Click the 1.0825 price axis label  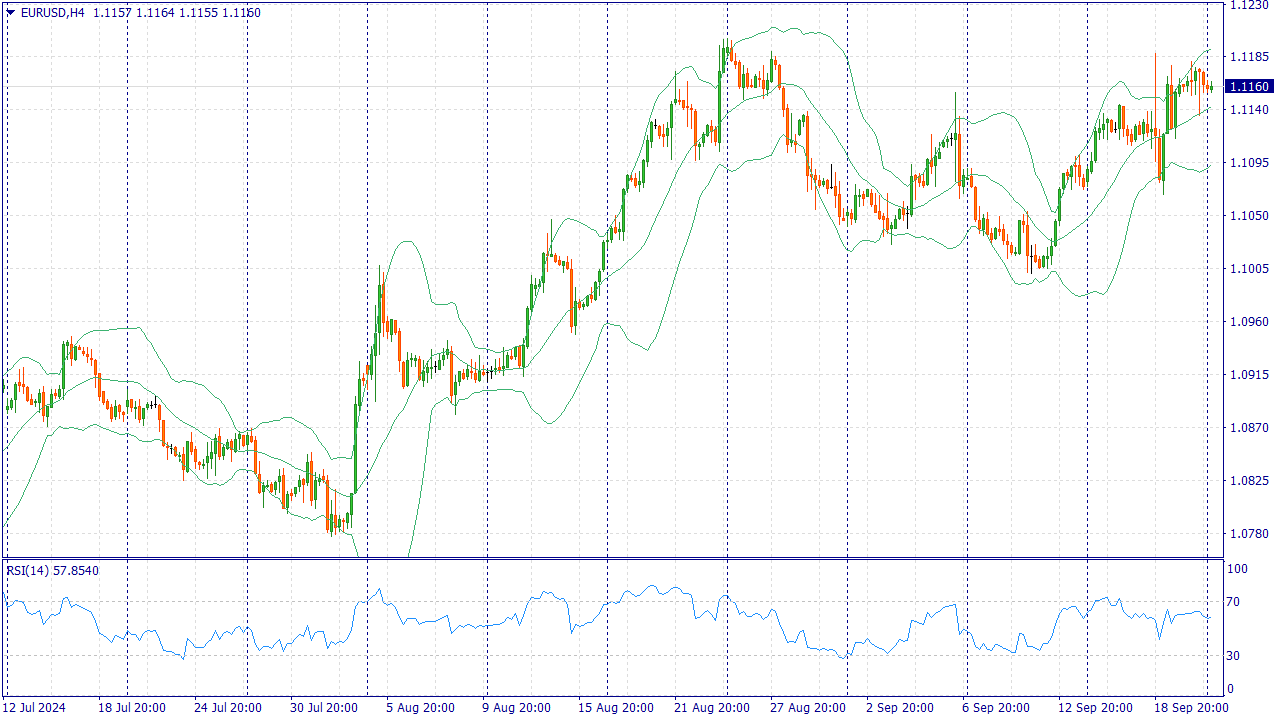pos(1249,480)
